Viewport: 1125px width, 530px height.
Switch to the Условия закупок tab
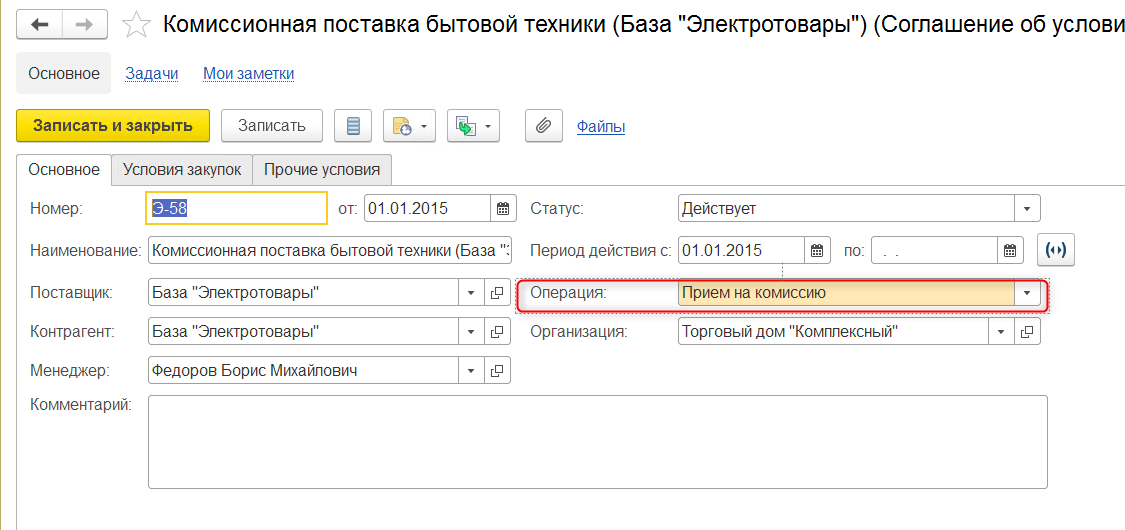(x=182, y=170)
